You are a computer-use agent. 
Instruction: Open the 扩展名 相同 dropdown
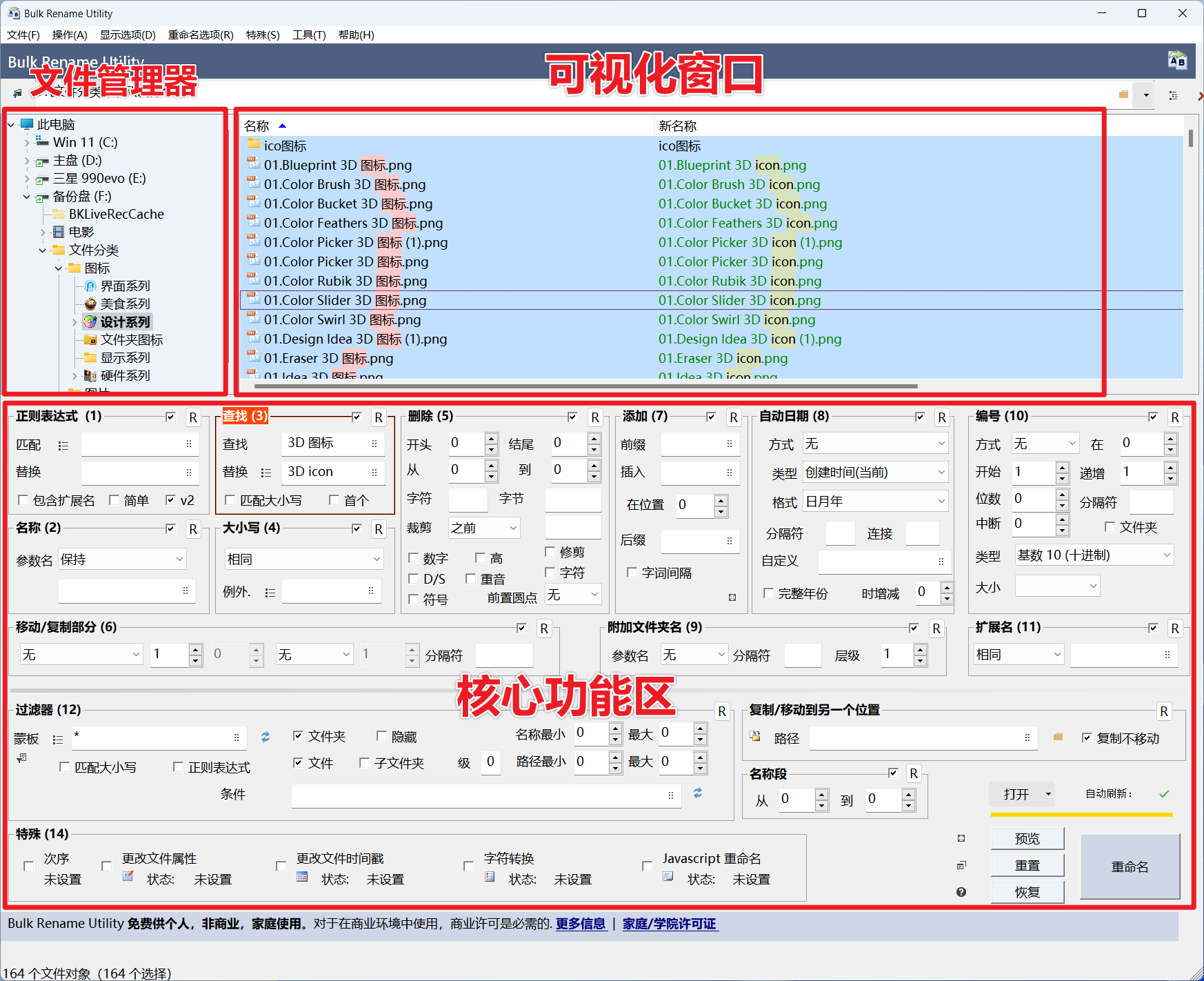(1019, 655)
